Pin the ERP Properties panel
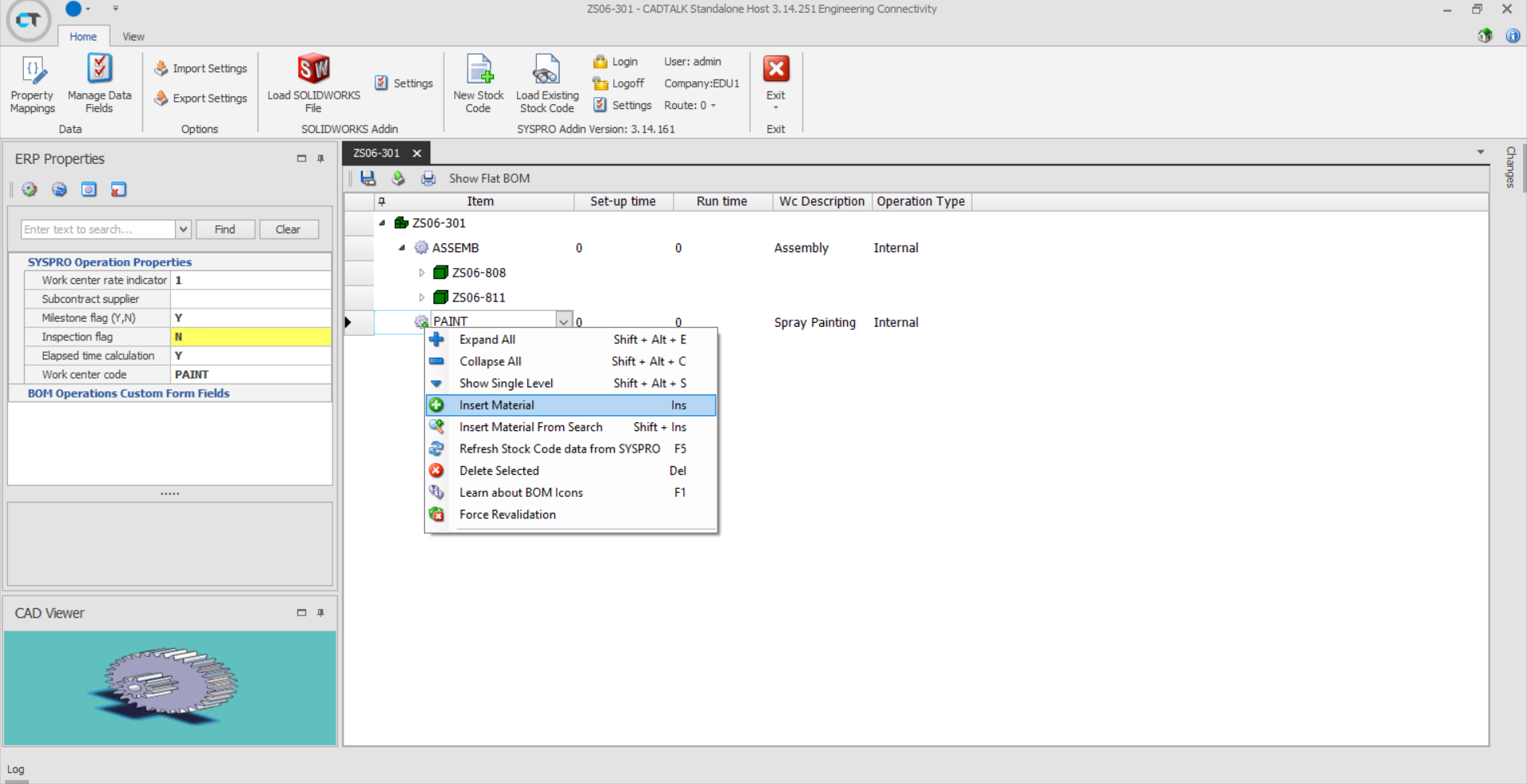Viewport: 1527px width, 784px height. (321, 158)
